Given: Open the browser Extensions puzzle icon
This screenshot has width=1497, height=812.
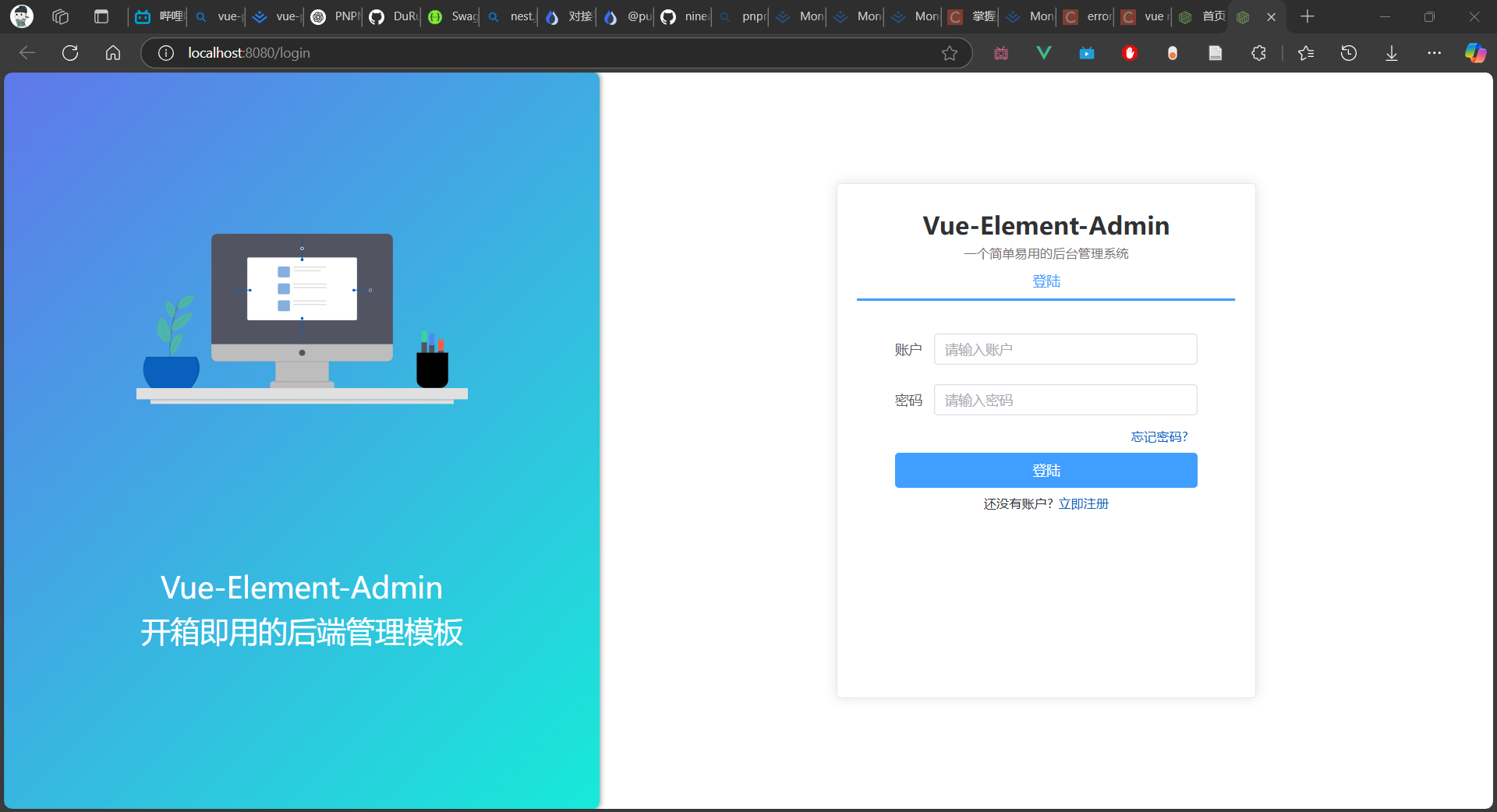Looking at the screenshot, I should 1258,53.
